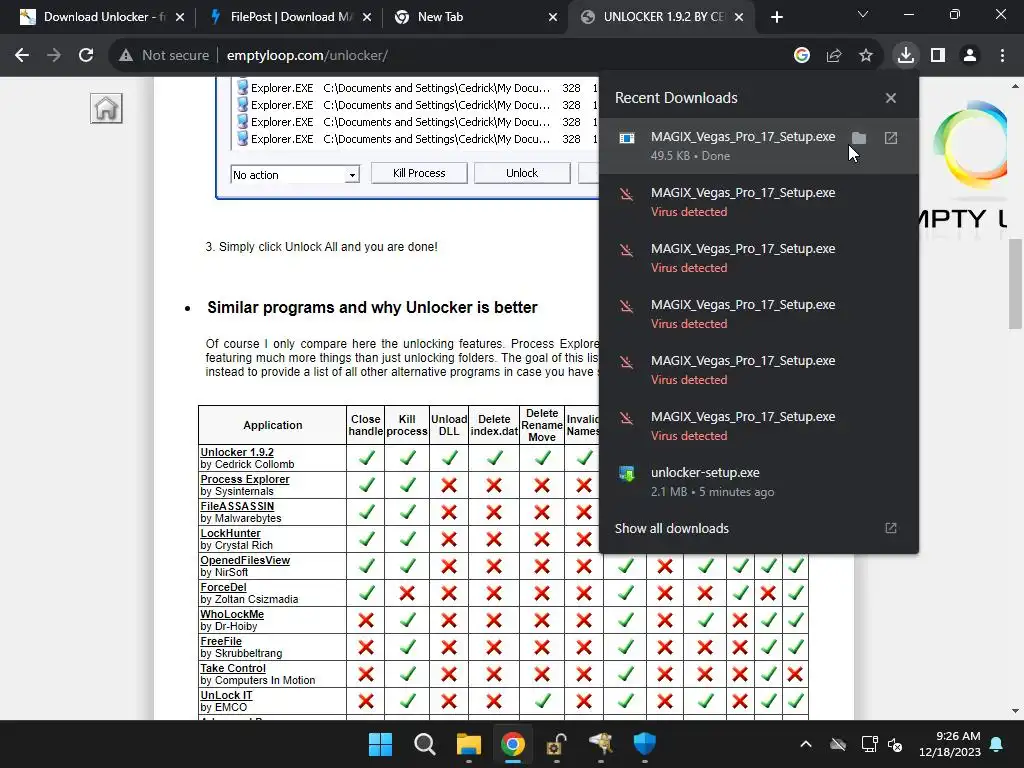Open the FreeFile link
1024x768 pixels.
(221, 641)
